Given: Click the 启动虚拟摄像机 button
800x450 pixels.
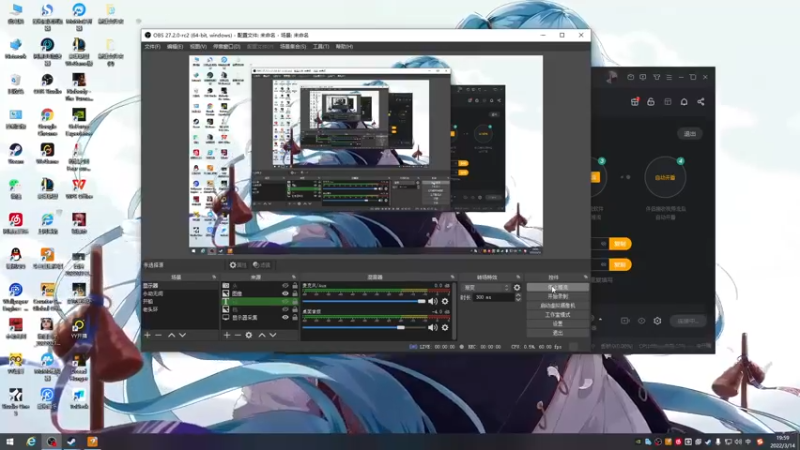Looking at the screenshot, I should (558, 306).
